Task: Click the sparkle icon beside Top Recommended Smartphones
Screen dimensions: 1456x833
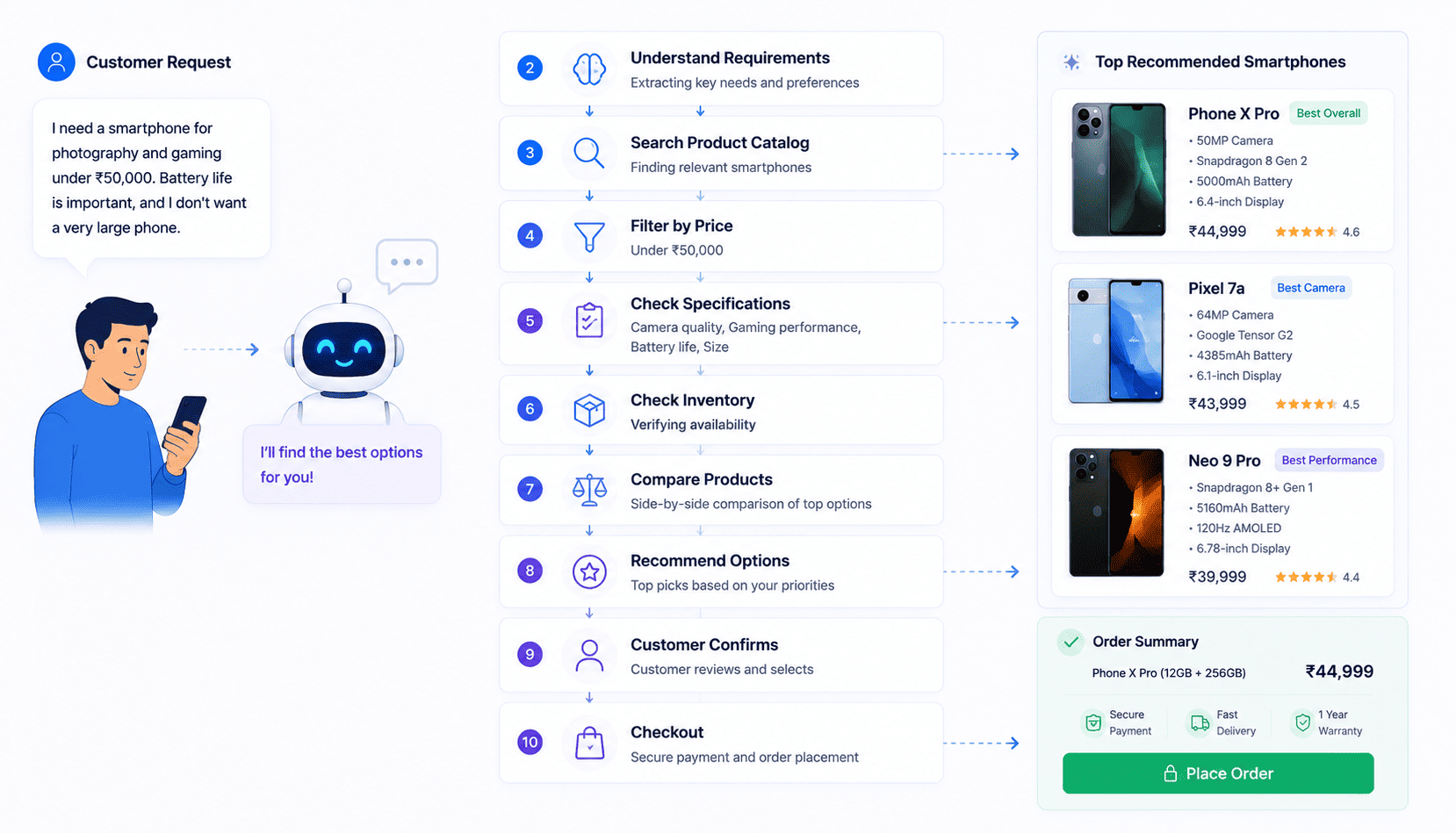Action: click(x=1071, y=61)
